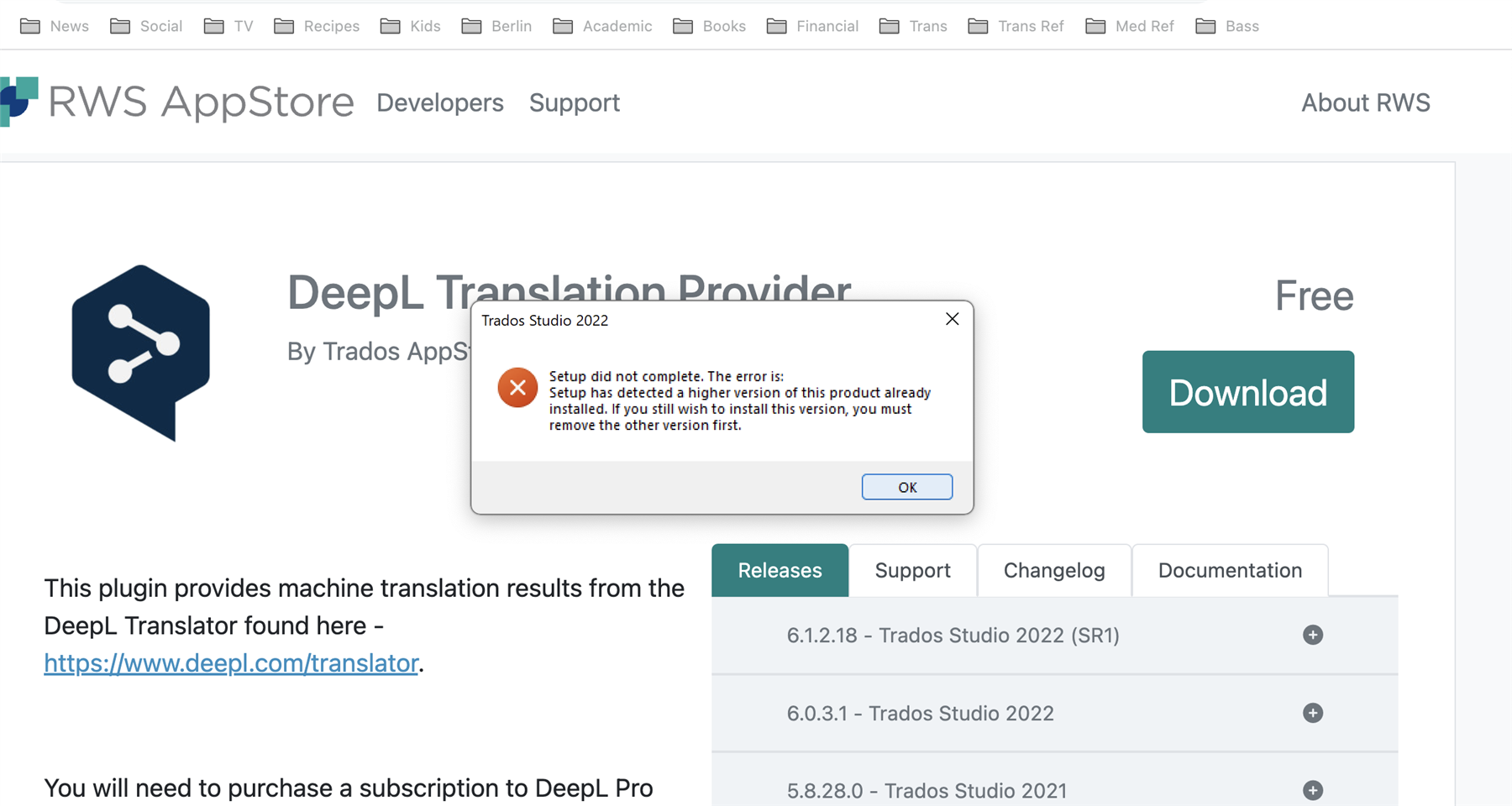Click the RWS AppStore logo

(x=178, y=102)
